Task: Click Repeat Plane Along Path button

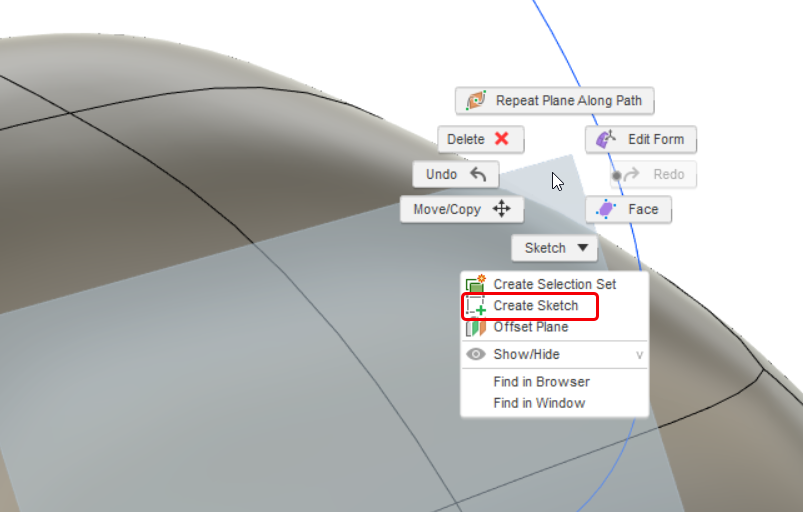Action: point(554,101)
